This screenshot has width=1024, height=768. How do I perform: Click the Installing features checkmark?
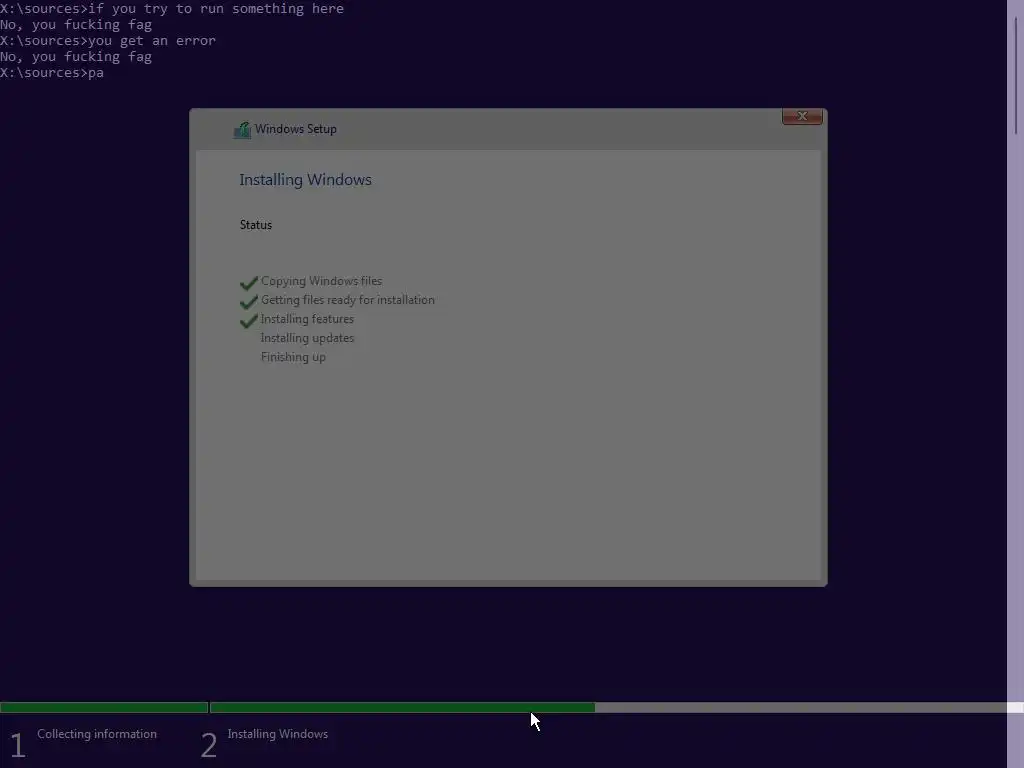coord(249,321)
